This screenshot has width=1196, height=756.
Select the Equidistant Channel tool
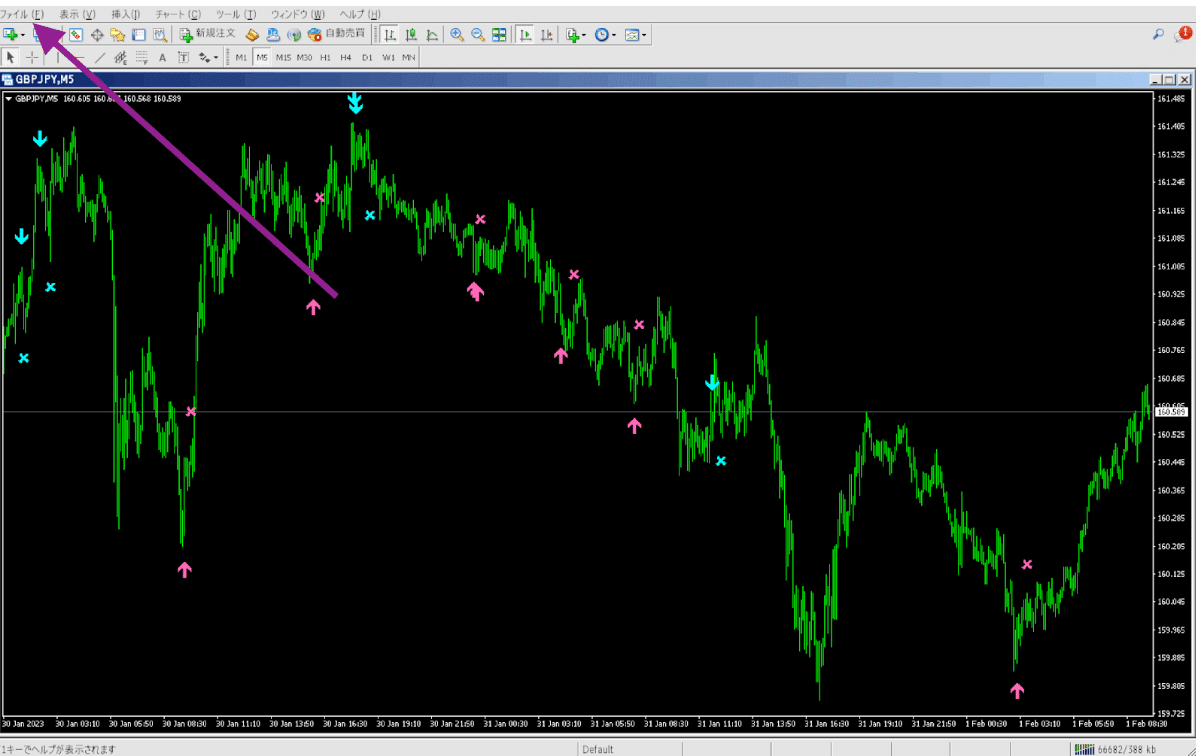tap(120, 57)
